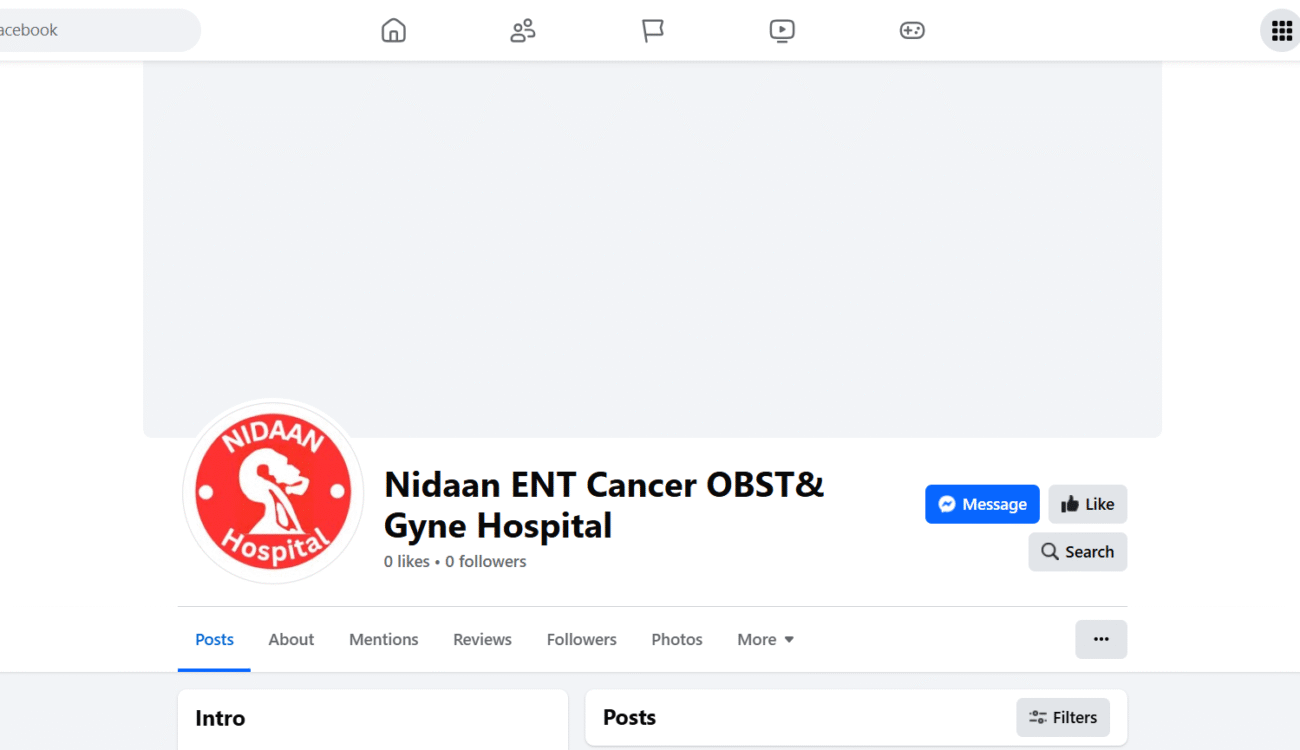
Task: Expand the More tab dropdown
Action: pos(766,639)
